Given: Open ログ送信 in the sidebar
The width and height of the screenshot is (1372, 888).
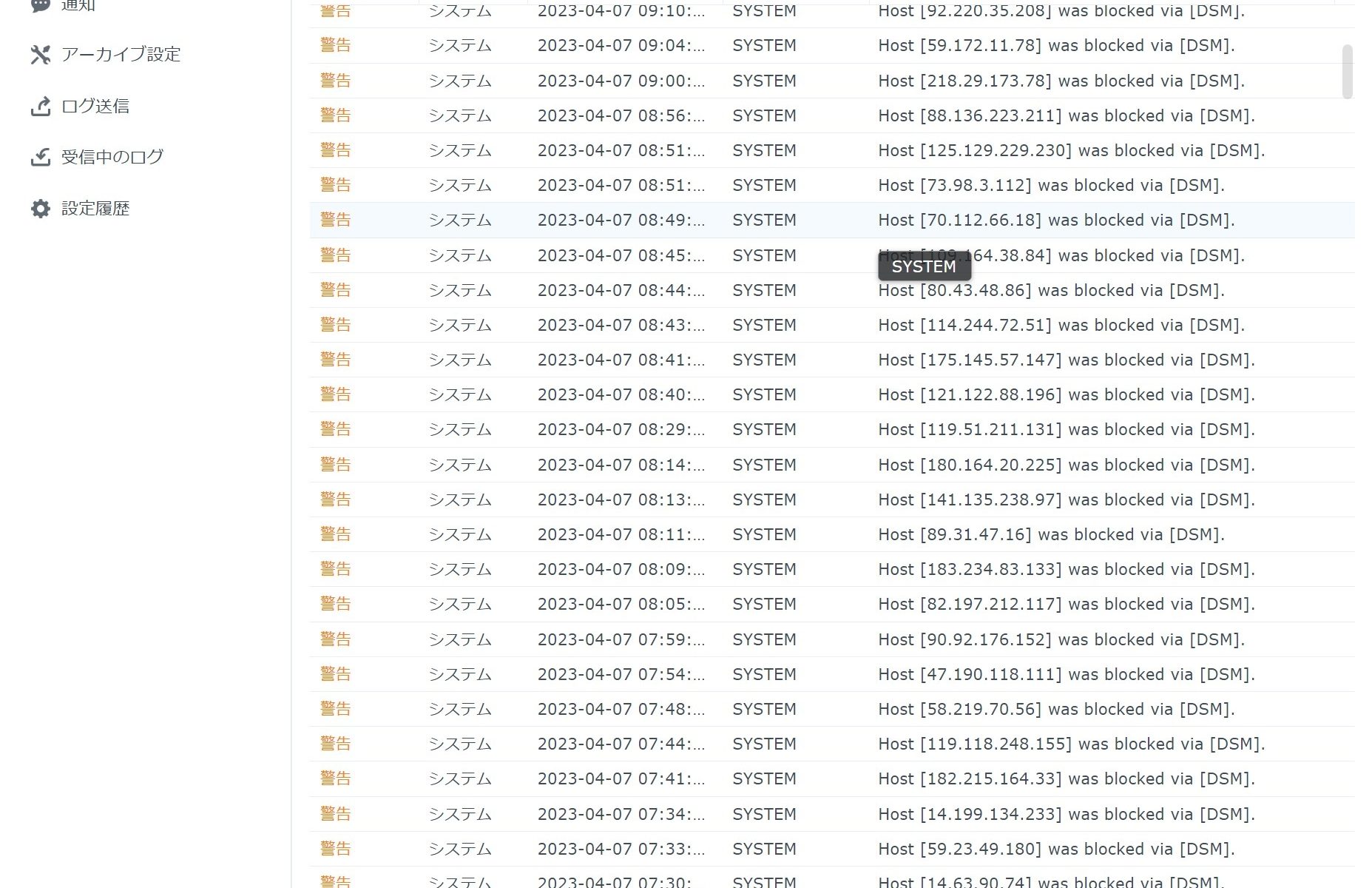Looking at the screenshot, I should click(x=95, y=106).
